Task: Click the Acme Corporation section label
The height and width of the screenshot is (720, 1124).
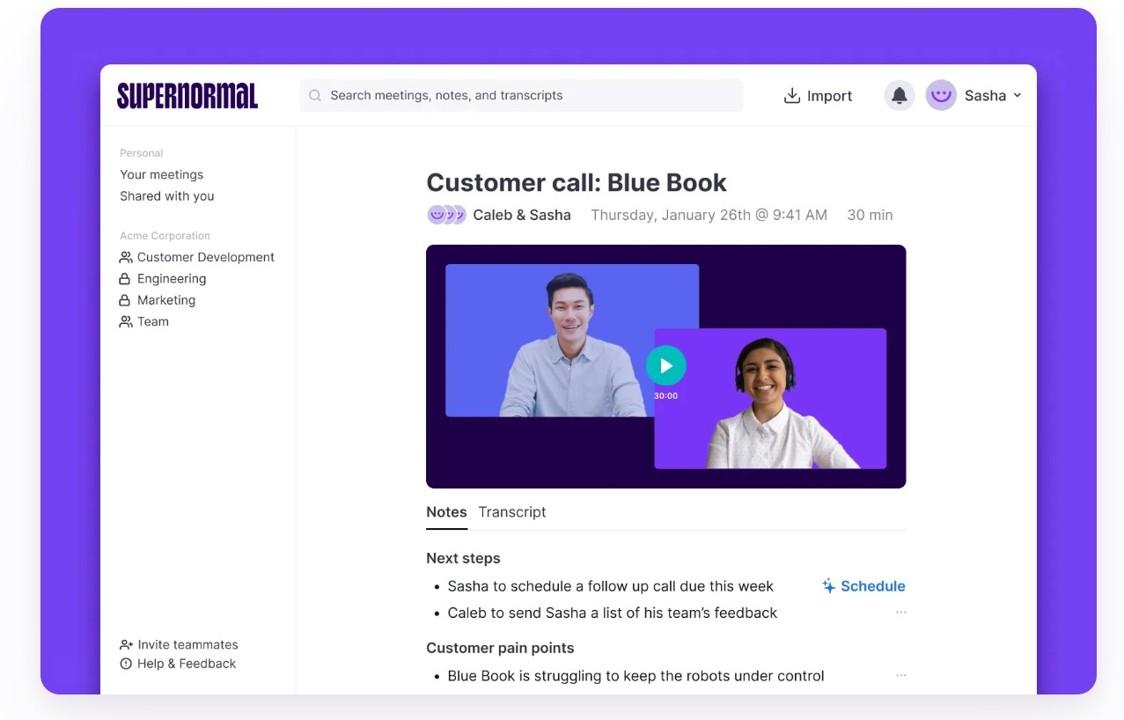Action: pos(165,235)
